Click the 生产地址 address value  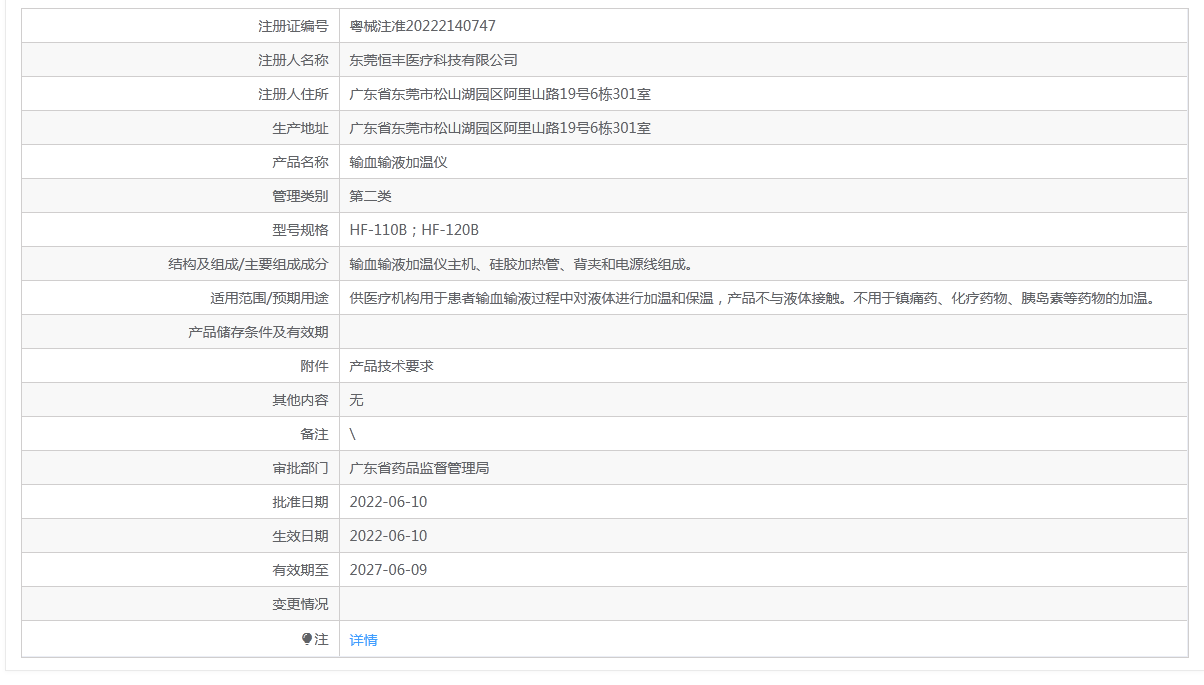500,128
